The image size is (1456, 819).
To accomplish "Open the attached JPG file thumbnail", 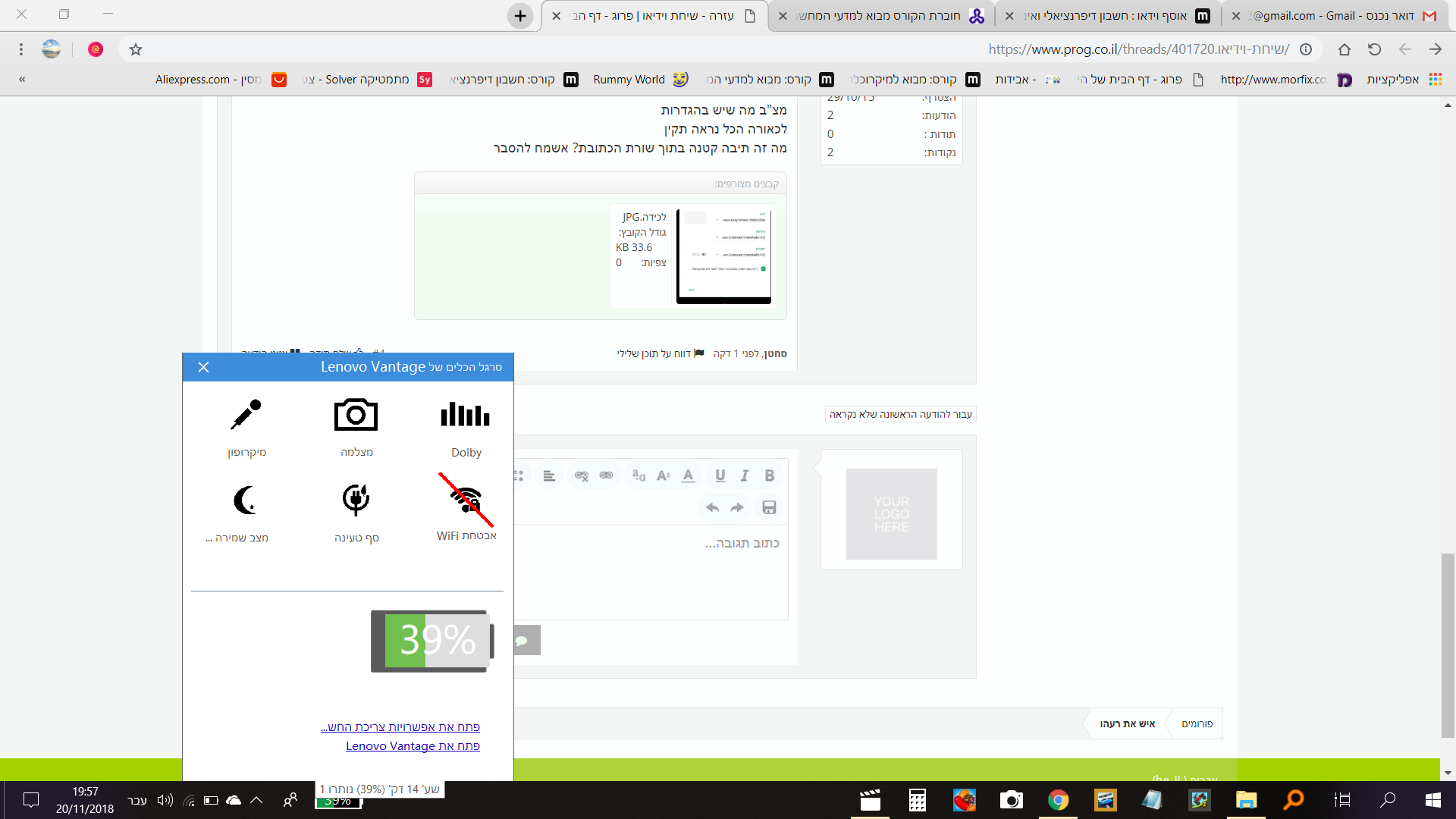I will [723, 256].
